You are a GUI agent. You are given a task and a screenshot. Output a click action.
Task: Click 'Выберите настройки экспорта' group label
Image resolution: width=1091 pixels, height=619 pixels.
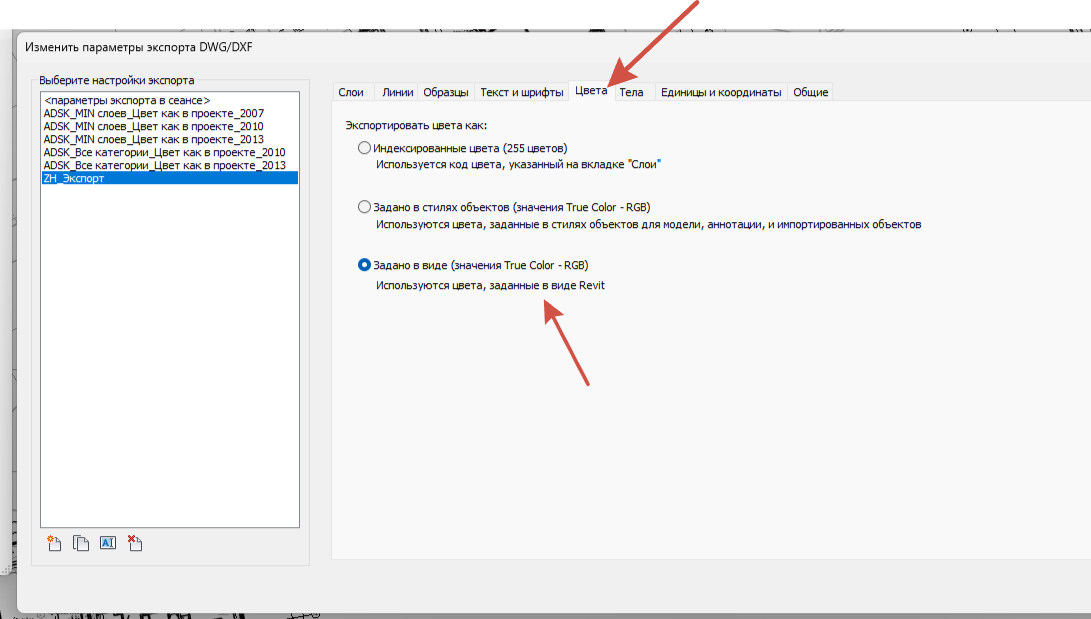pos(116,80)
